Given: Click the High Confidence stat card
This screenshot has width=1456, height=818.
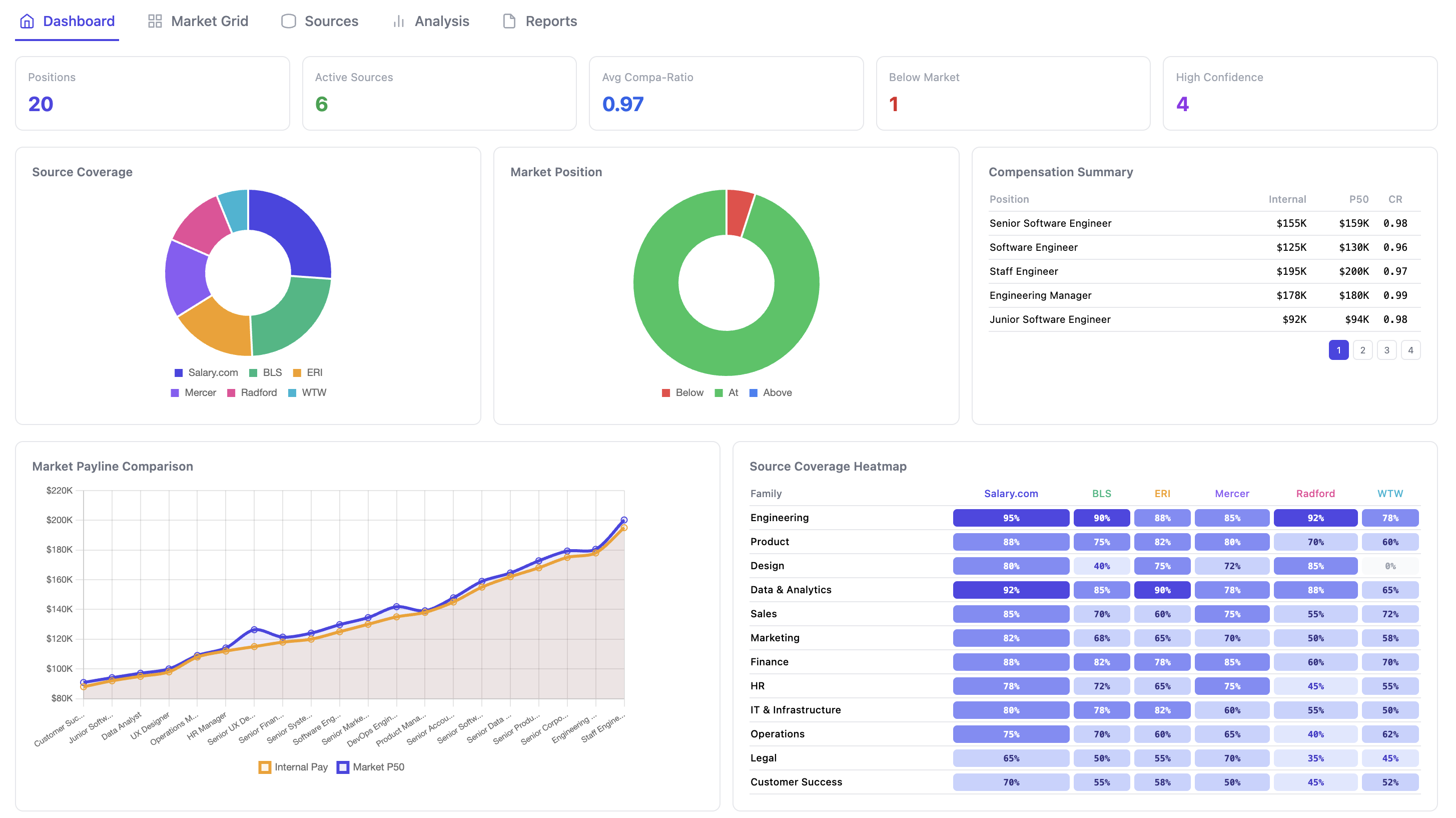Looking at the screenshot, I should 1300,93.
